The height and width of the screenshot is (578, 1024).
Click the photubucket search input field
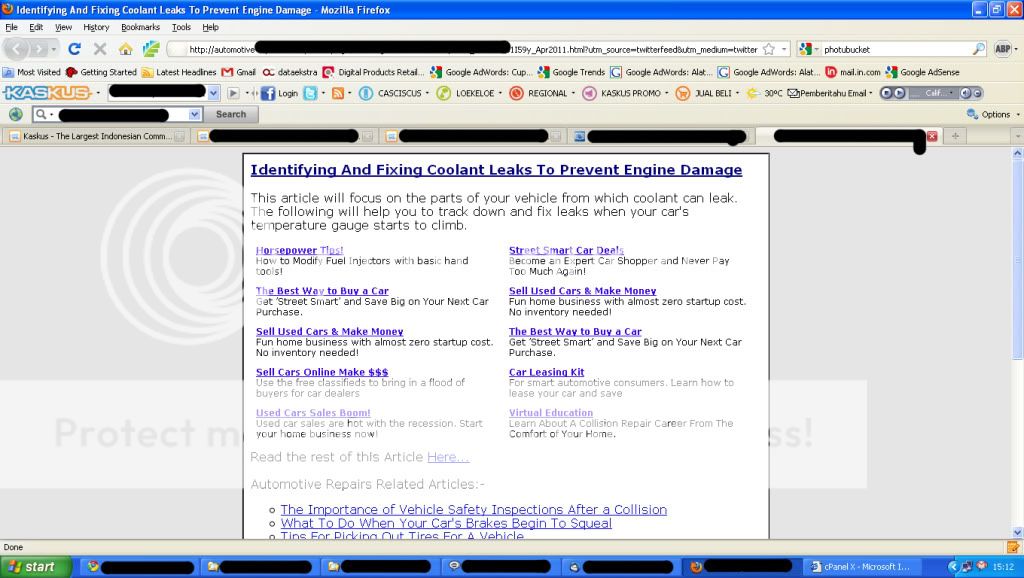(896, 49)
